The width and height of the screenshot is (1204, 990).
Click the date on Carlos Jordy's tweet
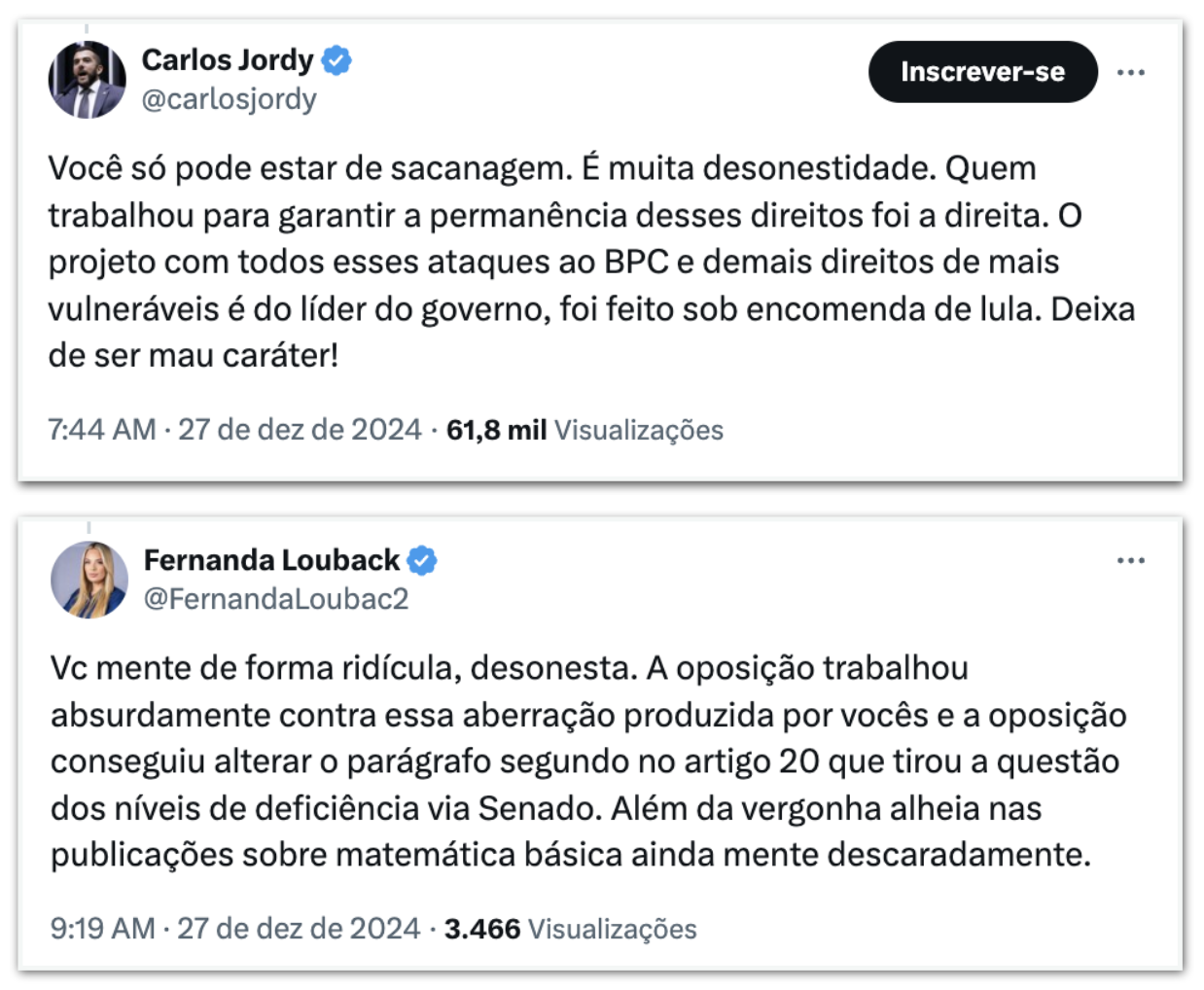(x=300, y=430)
